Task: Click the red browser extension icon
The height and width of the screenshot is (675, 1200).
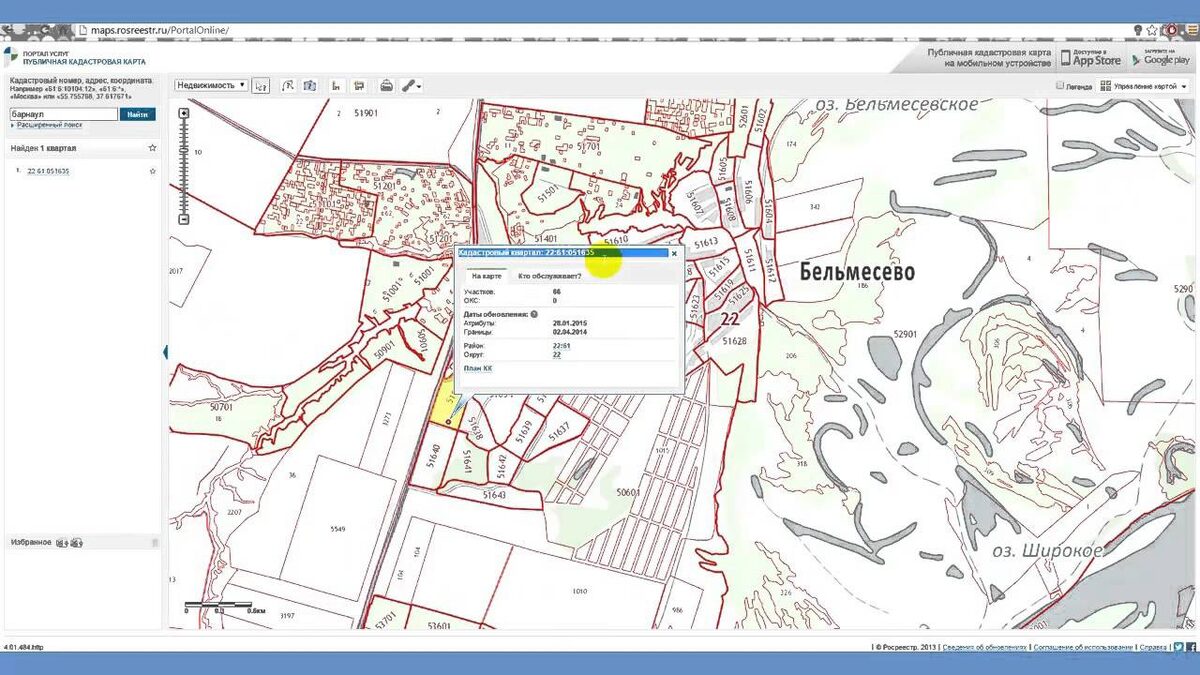Action: [x=1170, y=31]
